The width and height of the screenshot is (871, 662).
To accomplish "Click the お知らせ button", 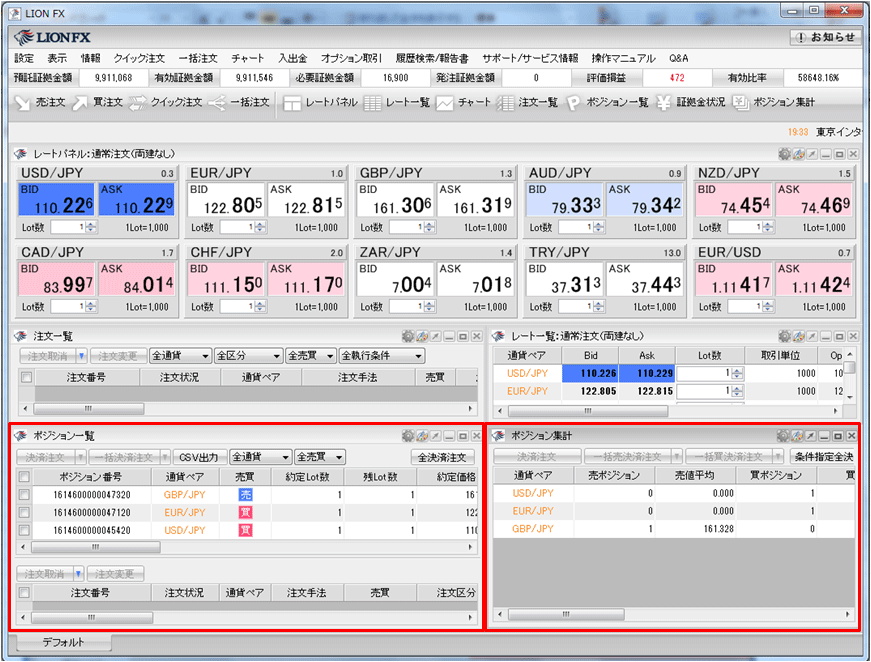I will coord(825,37).
